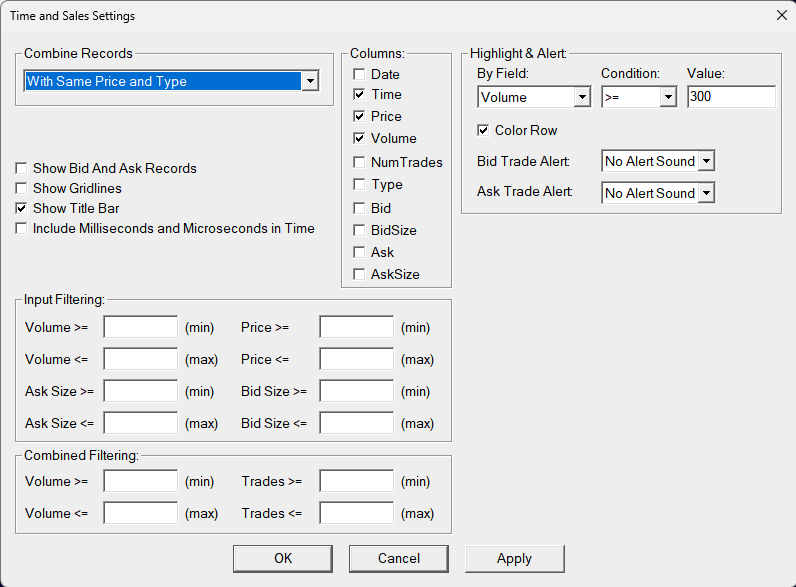Viewport: 796px width, 587px height.
Task: Click the highlight Value input field
Action: pos(731,97)
